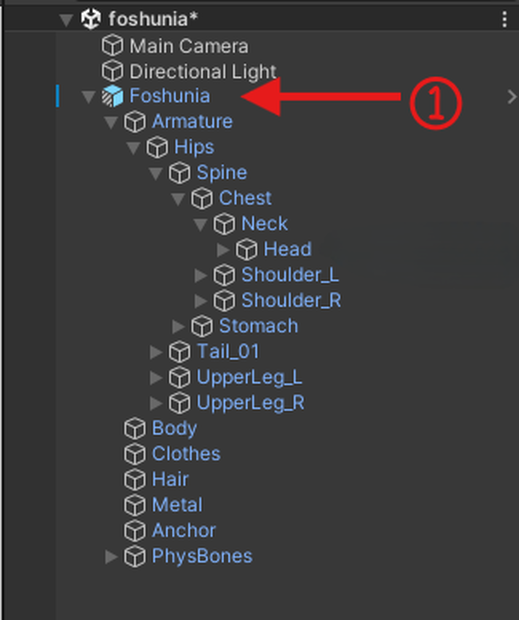Image resolution: width=519 pixels, height=620 pixels.
Task: Click the cube icon next to Armature
Action: (135, 122)
